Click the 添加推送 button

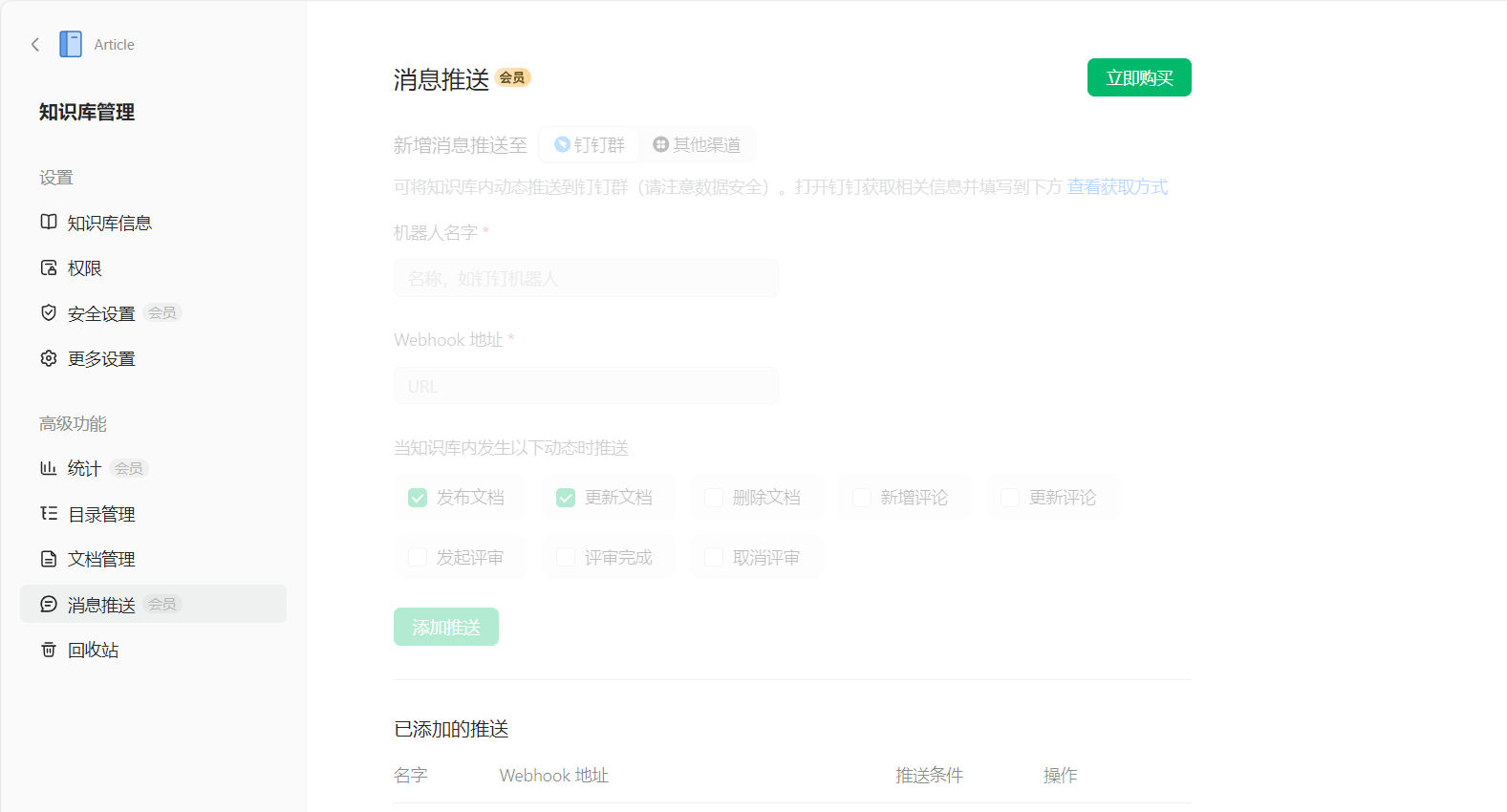coord(446,628)
